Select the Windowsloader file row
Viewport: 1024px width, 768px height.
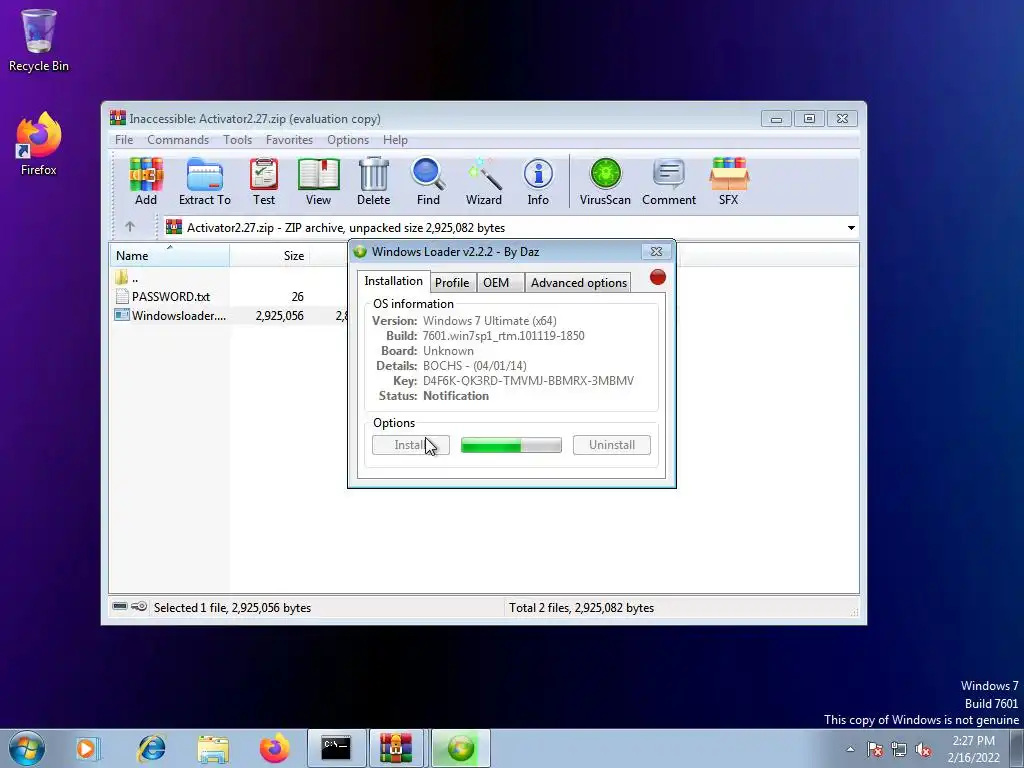[x=229, y=315]
